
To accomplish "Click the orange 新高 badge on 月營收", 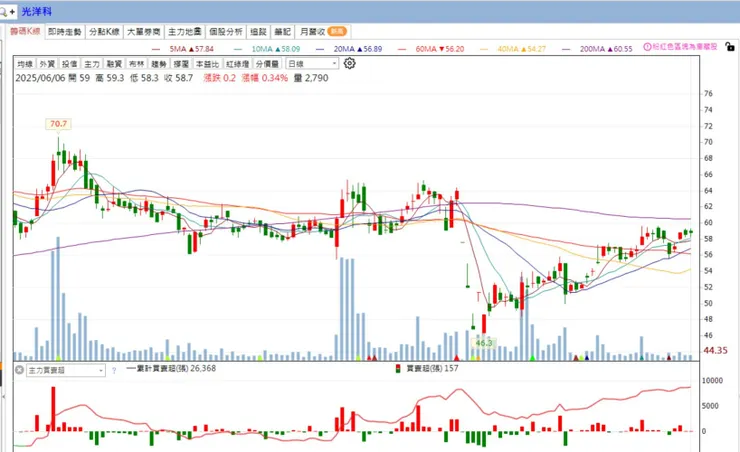I will (x=337, y=32).
